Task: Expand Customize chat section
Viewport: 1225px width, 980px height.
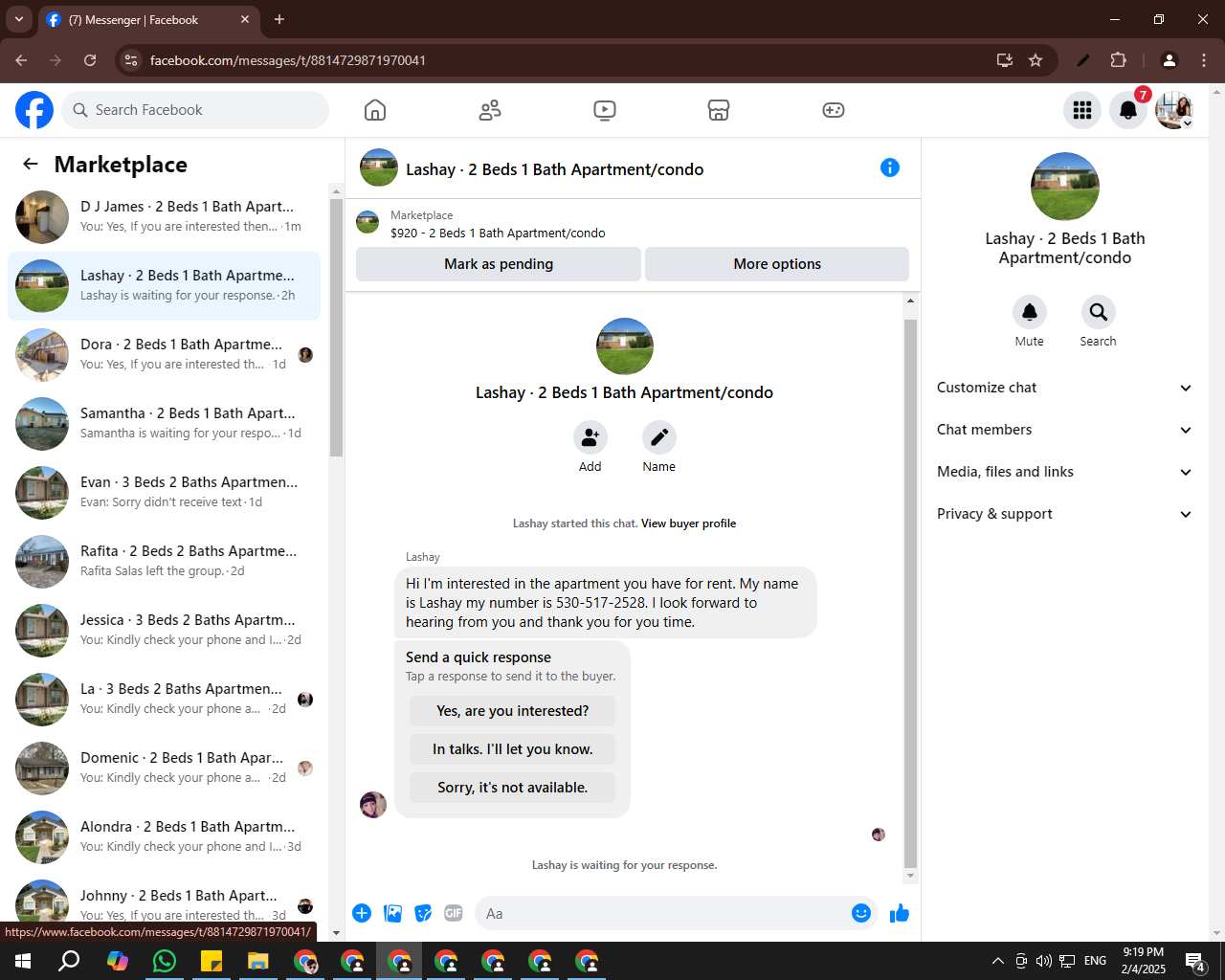Action: (1064, 388)
